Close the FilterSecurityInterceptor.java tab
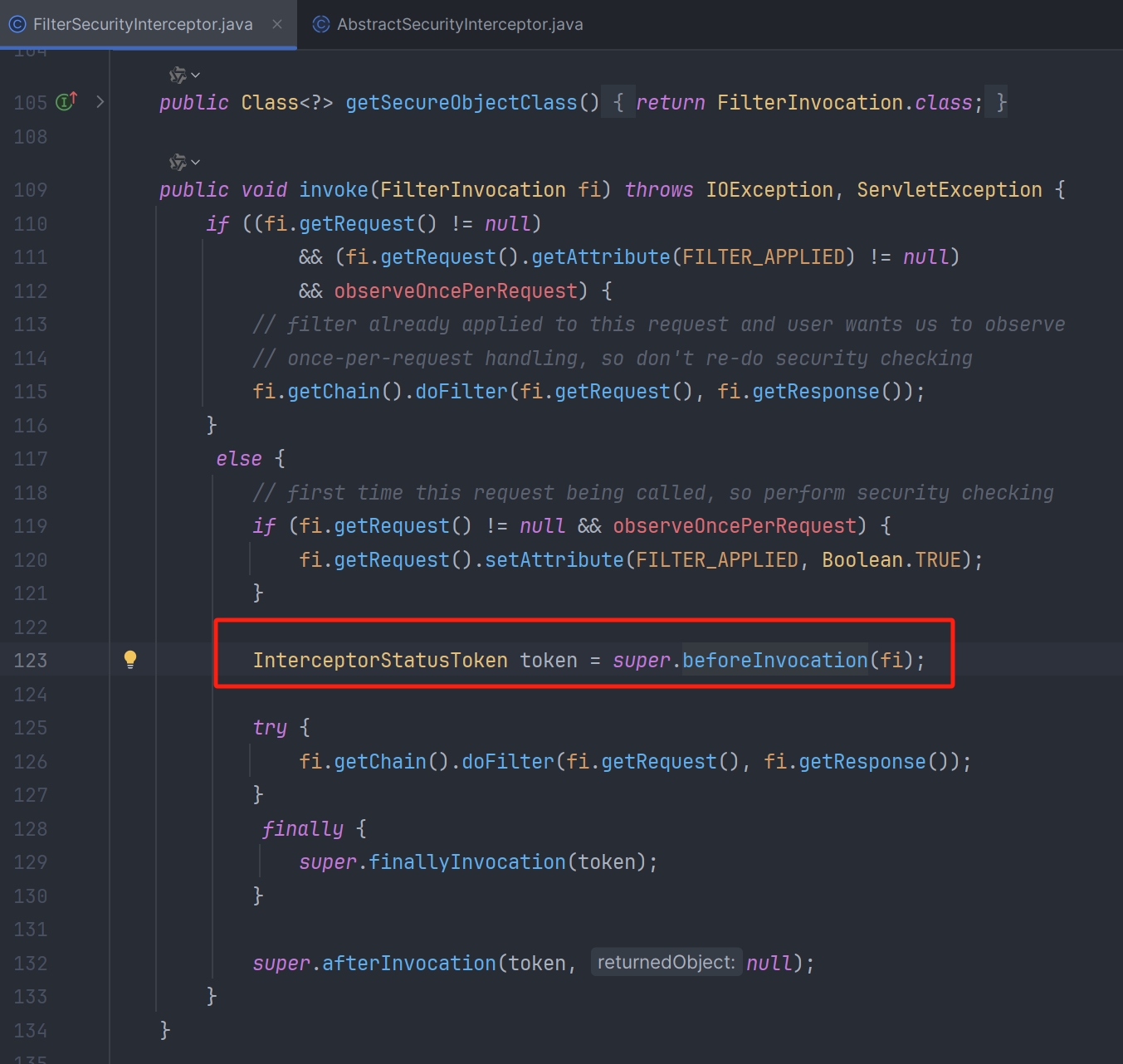The height and width of the screenshot is (1064, 1123). (x=277, y=25)
